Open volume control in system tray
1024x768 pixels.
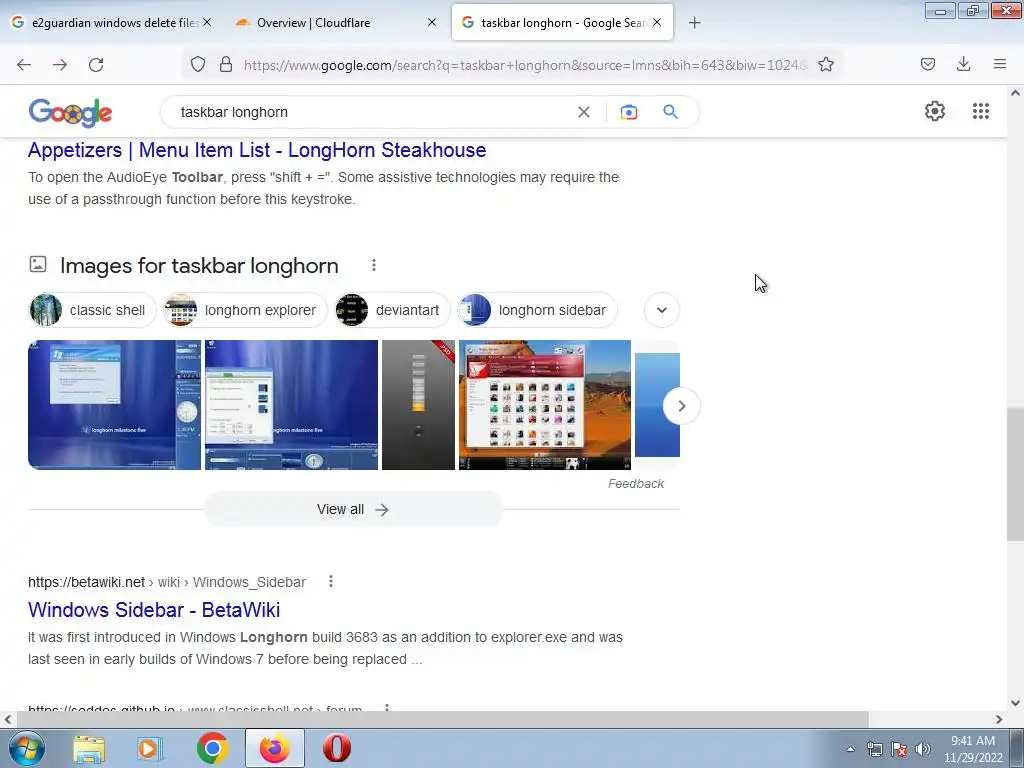click(923, 749)
